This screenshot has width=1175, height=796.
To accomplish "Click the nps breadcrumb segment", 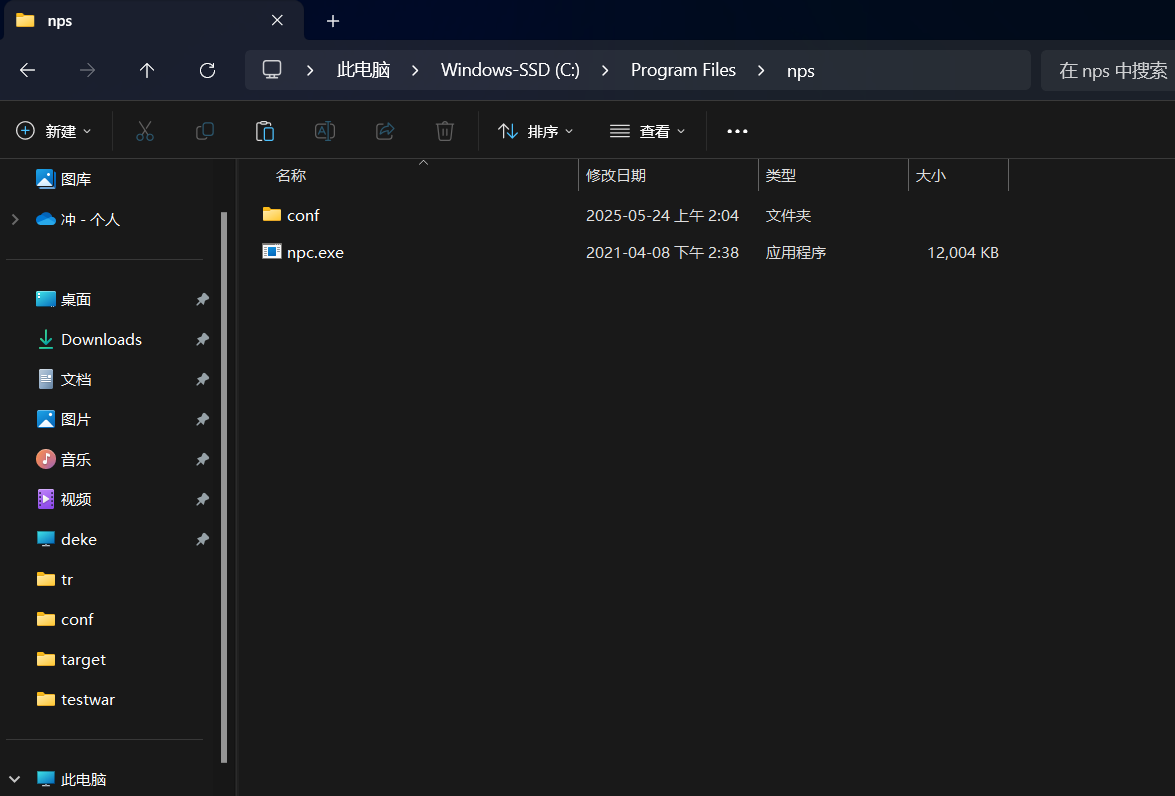I will click(x=800, y=70).
